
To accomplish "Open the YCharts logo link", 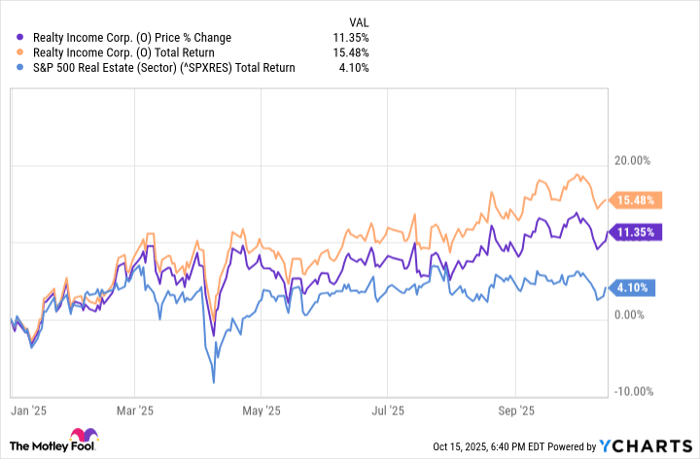I will 642,445.
